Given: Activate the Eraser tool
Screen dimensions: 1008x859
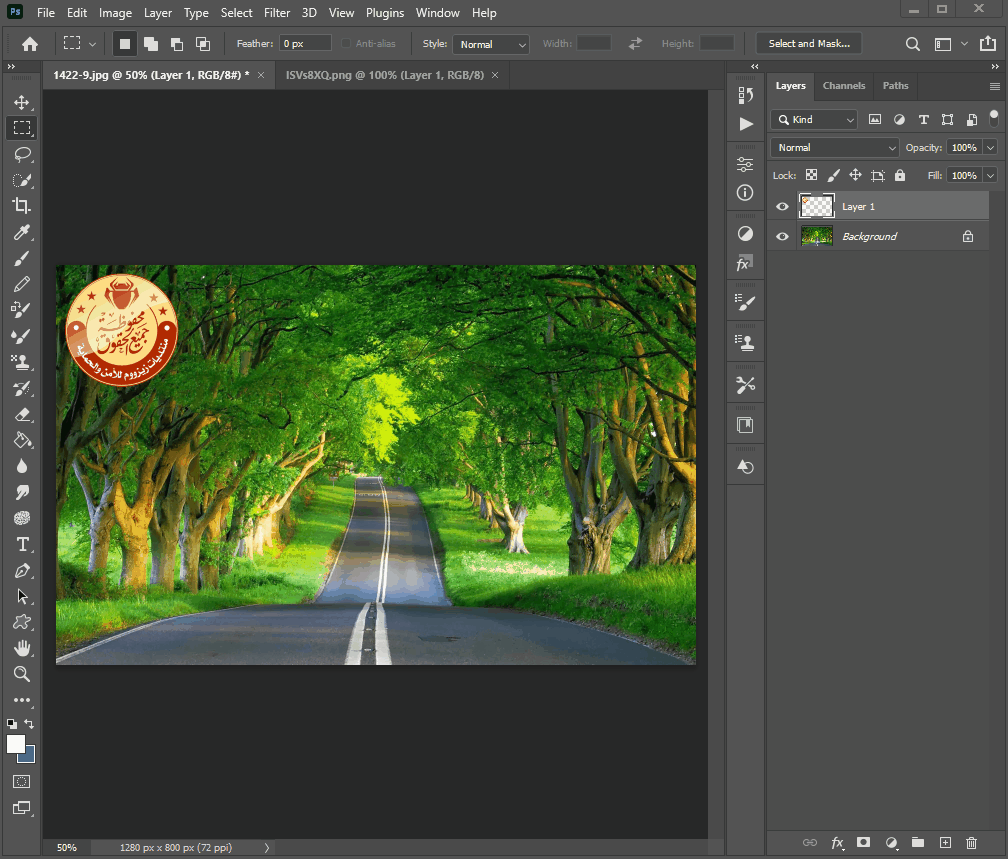Looking at the screenshot, I should tap(22, 414).
